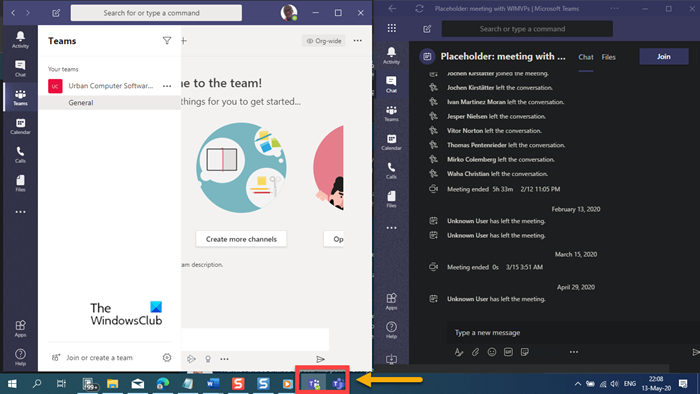700x394 pixels.
Task: Open channel more options ellipsis beside Org-wide
Action: 358,41
